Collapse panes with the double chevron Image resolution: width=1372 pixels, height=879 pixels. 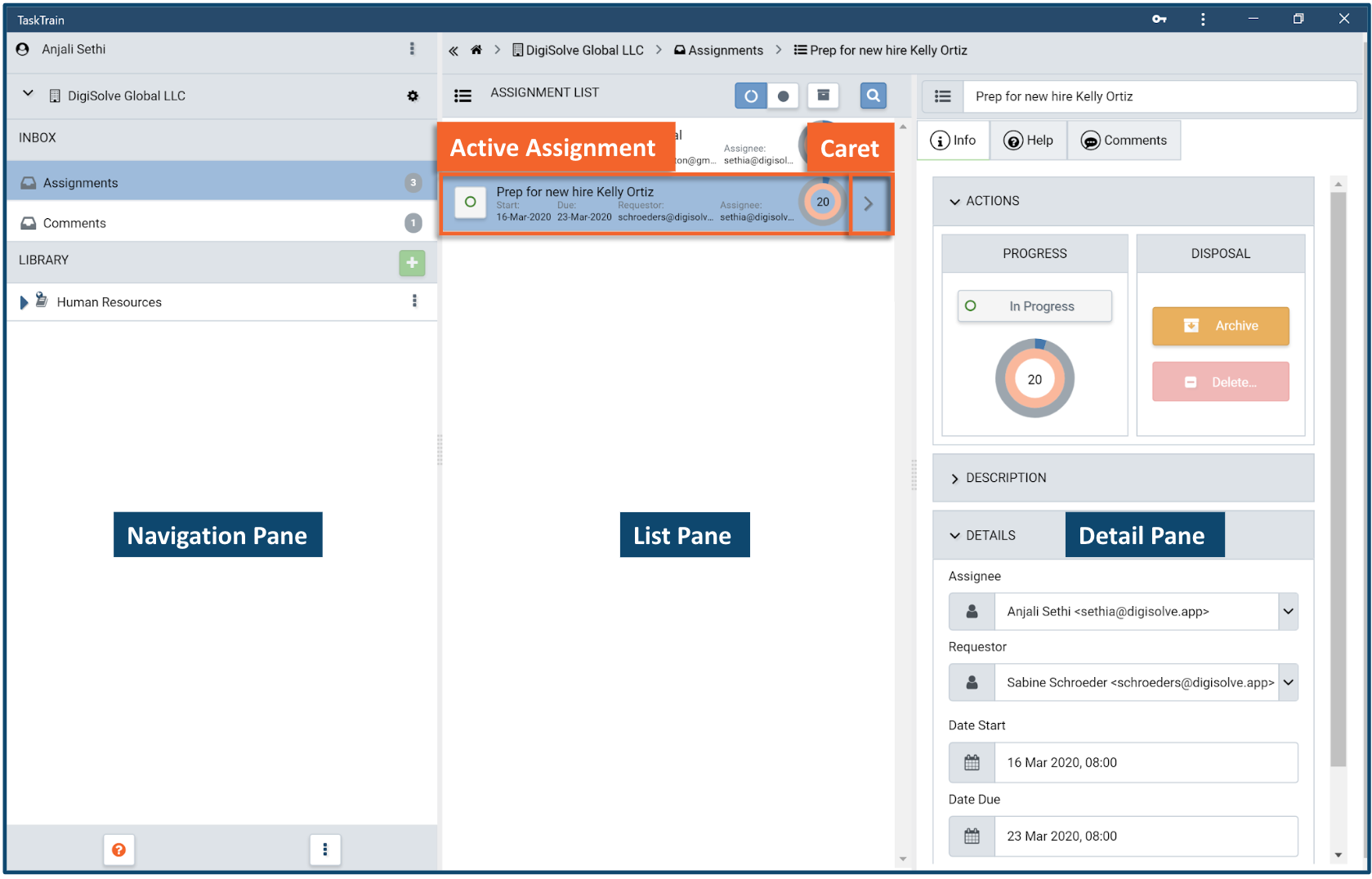(454, 51)
